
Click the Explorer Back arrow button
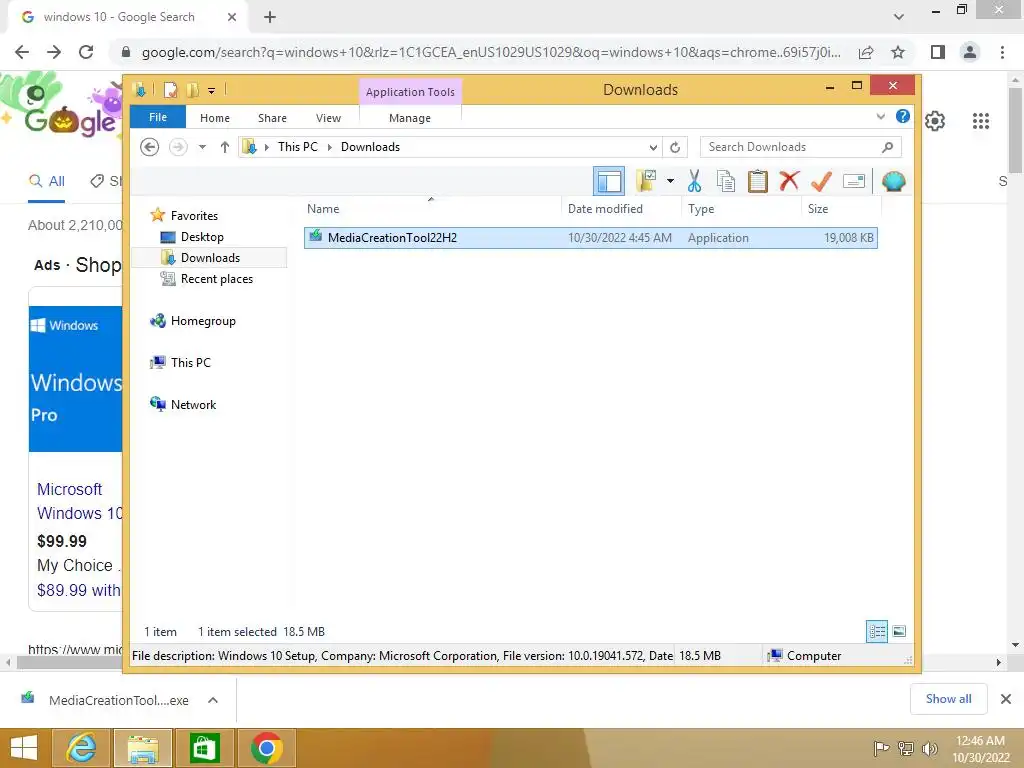[150, 147]
